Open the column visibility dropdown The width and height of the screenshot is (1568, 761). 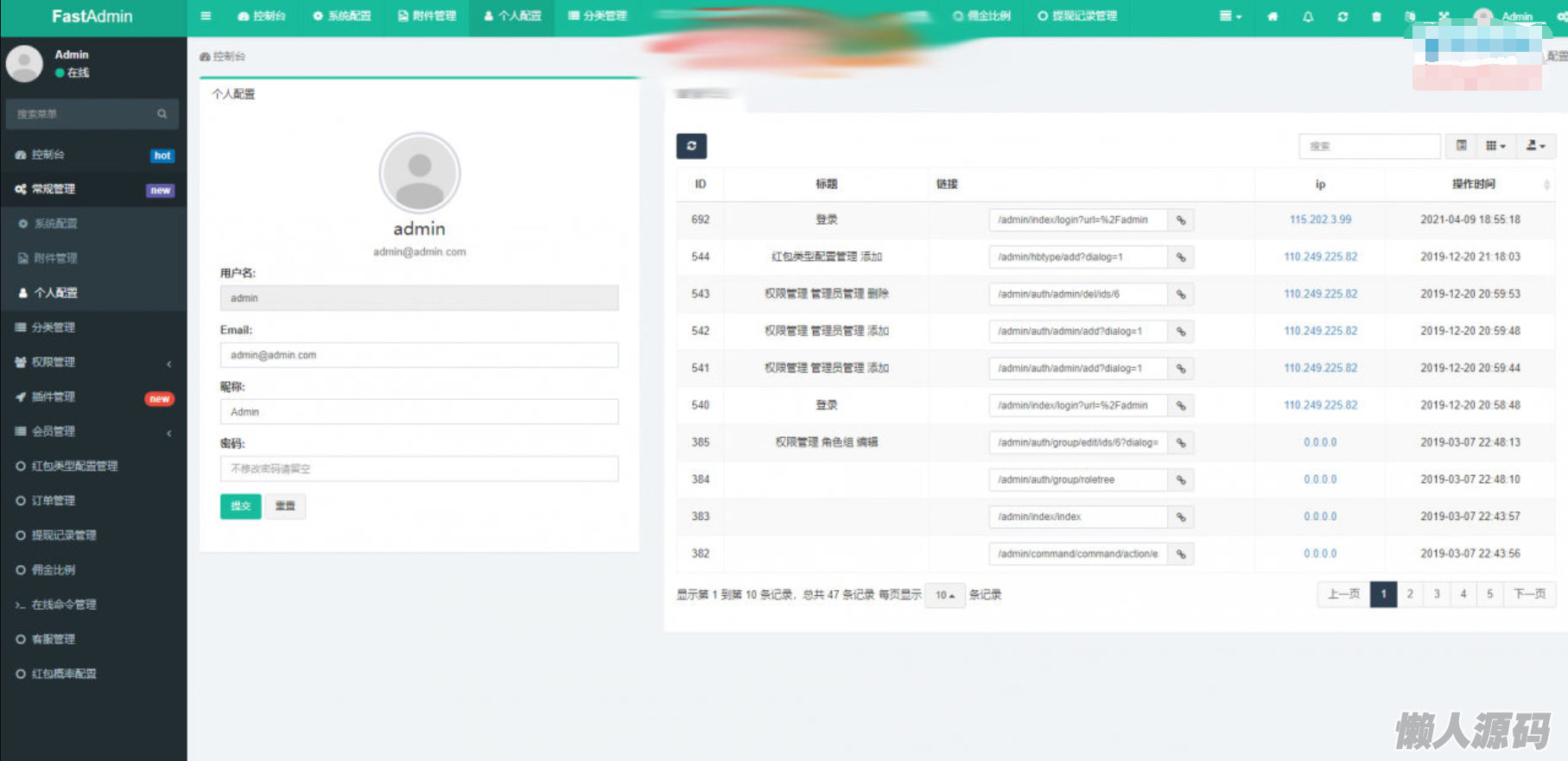click(1495, 146)
